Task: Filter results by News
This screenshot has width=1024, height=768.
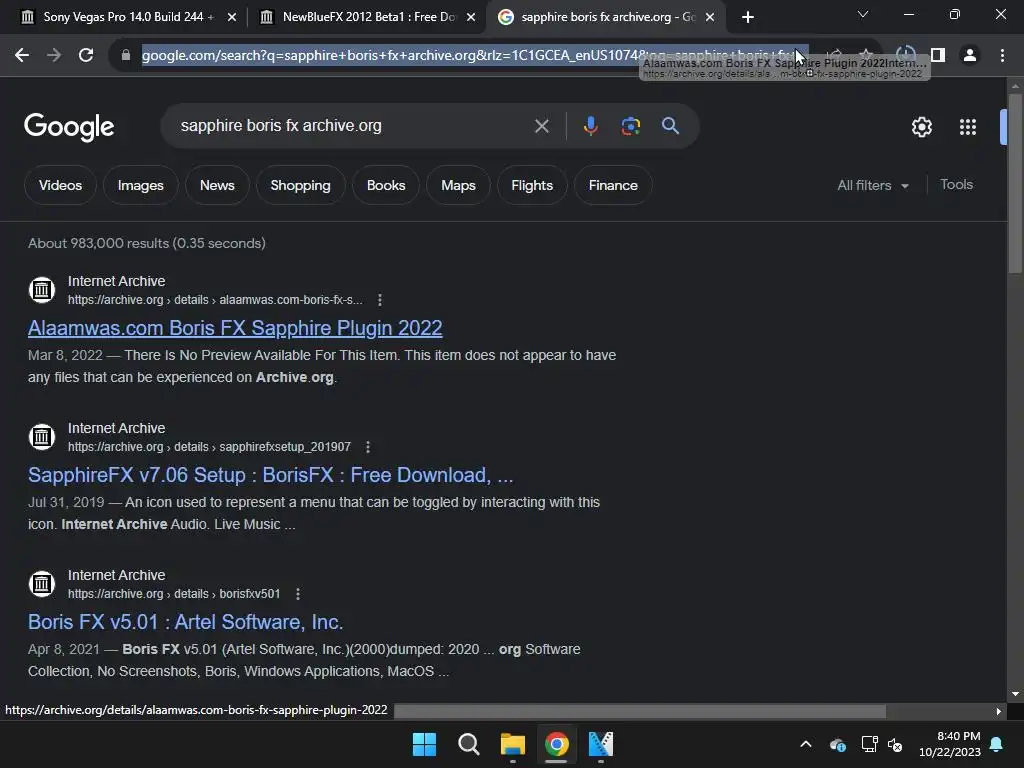Action: (x=217, y=185)
